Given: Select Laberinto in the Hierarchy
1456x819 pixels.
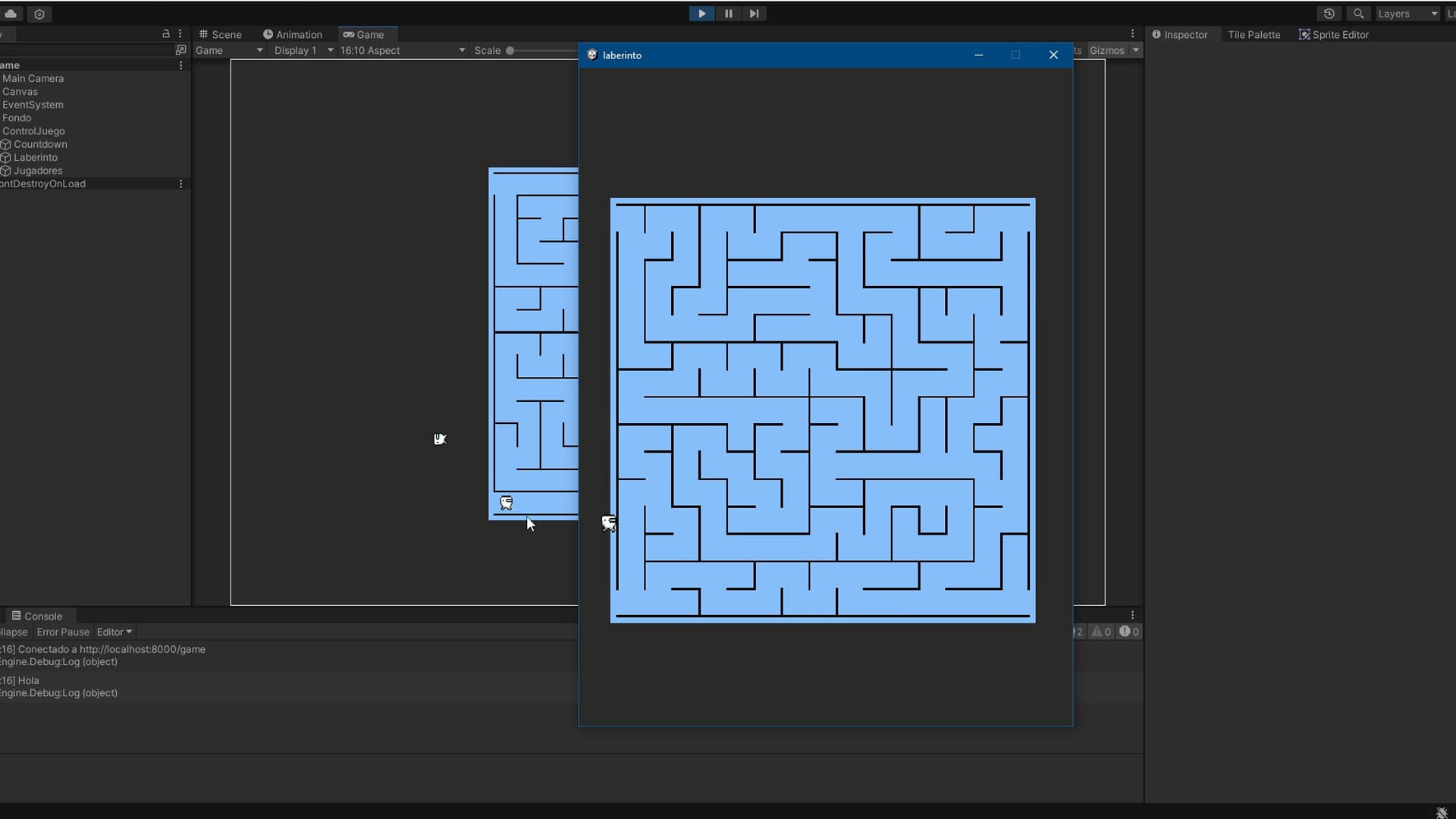Looking at the screenshot, I should pyautogui.click(x=35, y=158).
